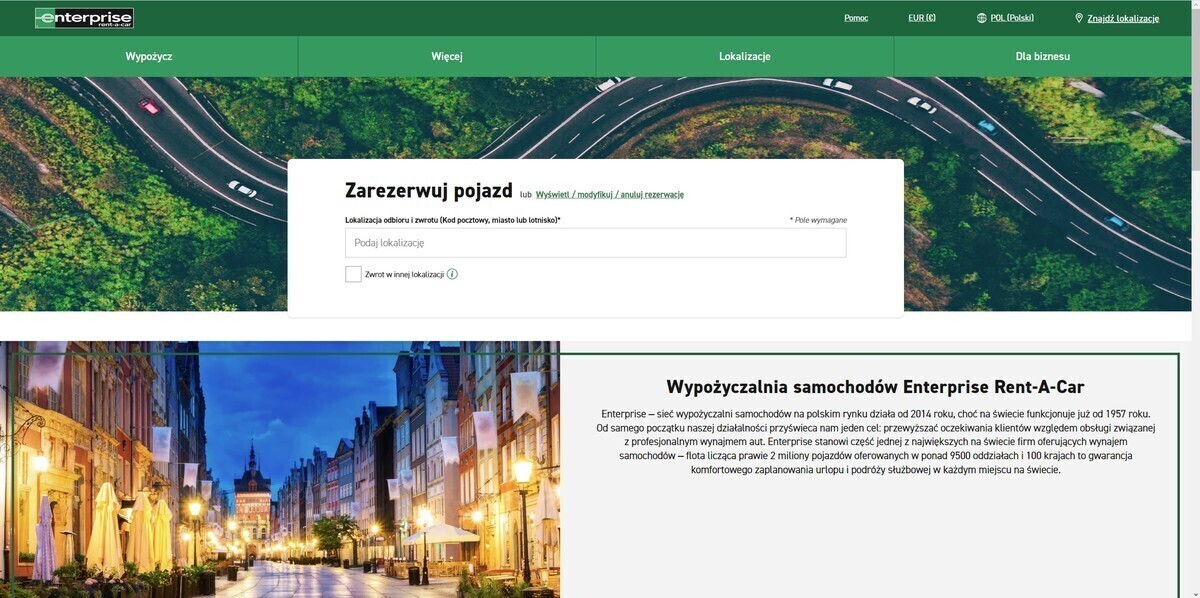The width and height of the screenshot is (1200, 598).
Task: Click the info icon beside Zwrot w innej lokalizacji
Action: tap(451, 272)
